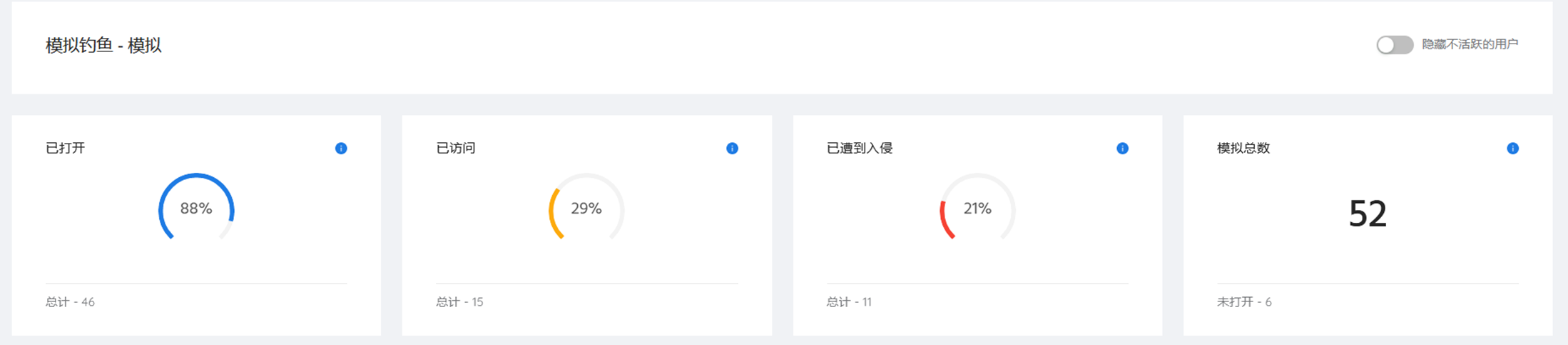Click the 已打开 card title
Viewport: 1568px width, 345px height.
point(65,149)
